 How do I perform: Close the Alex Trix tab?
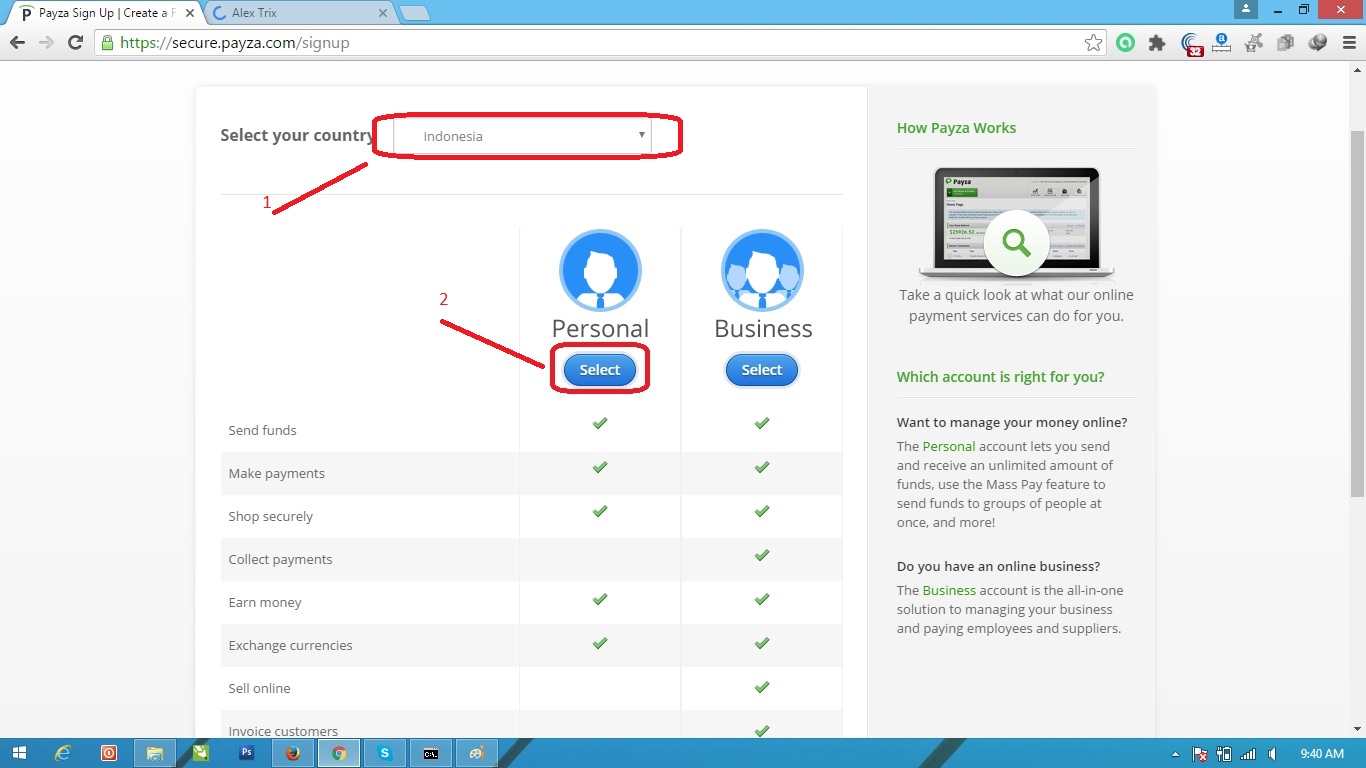coord(382,13)
